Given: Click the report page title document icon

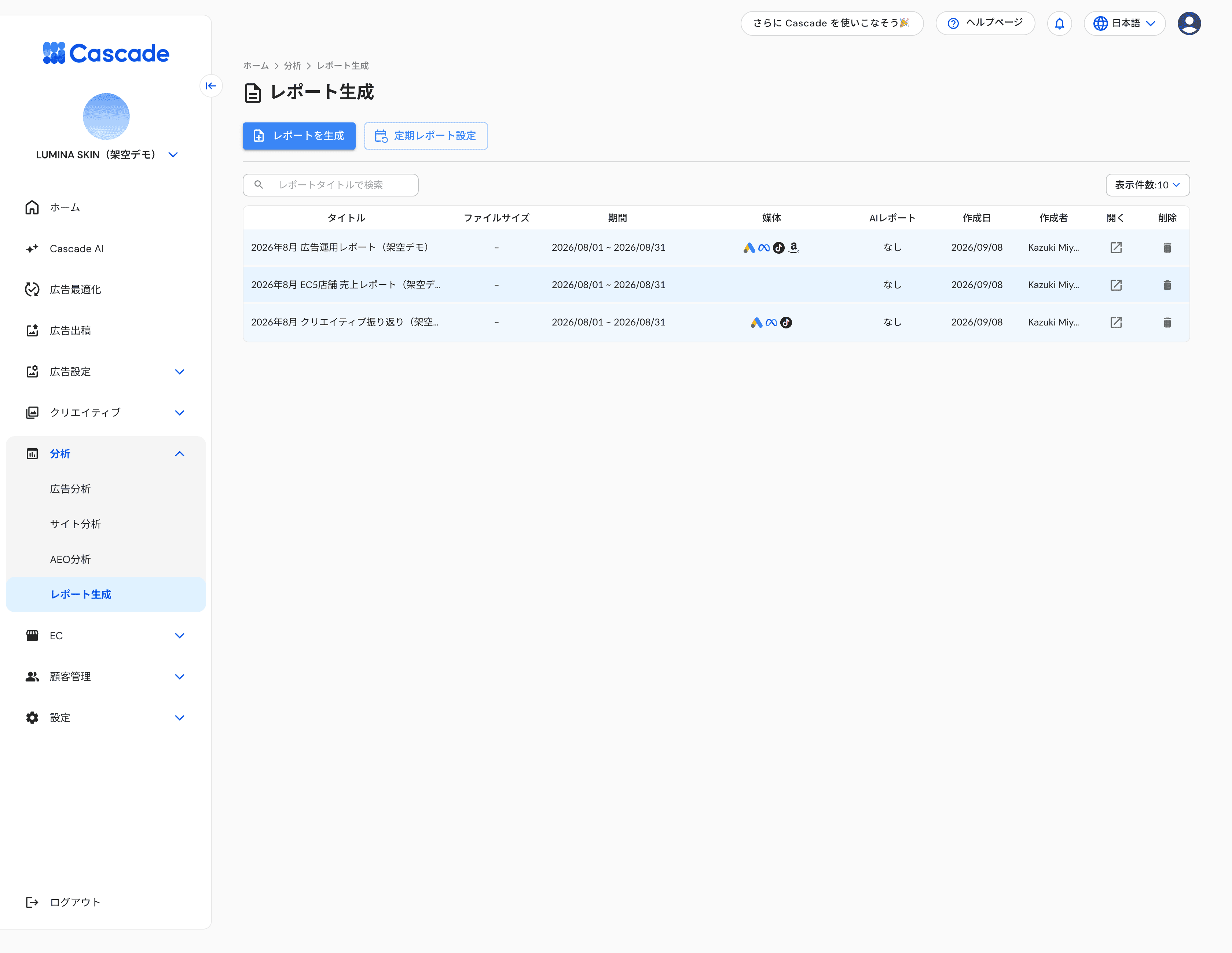Looking at the screenshot, I should [253, 92].
